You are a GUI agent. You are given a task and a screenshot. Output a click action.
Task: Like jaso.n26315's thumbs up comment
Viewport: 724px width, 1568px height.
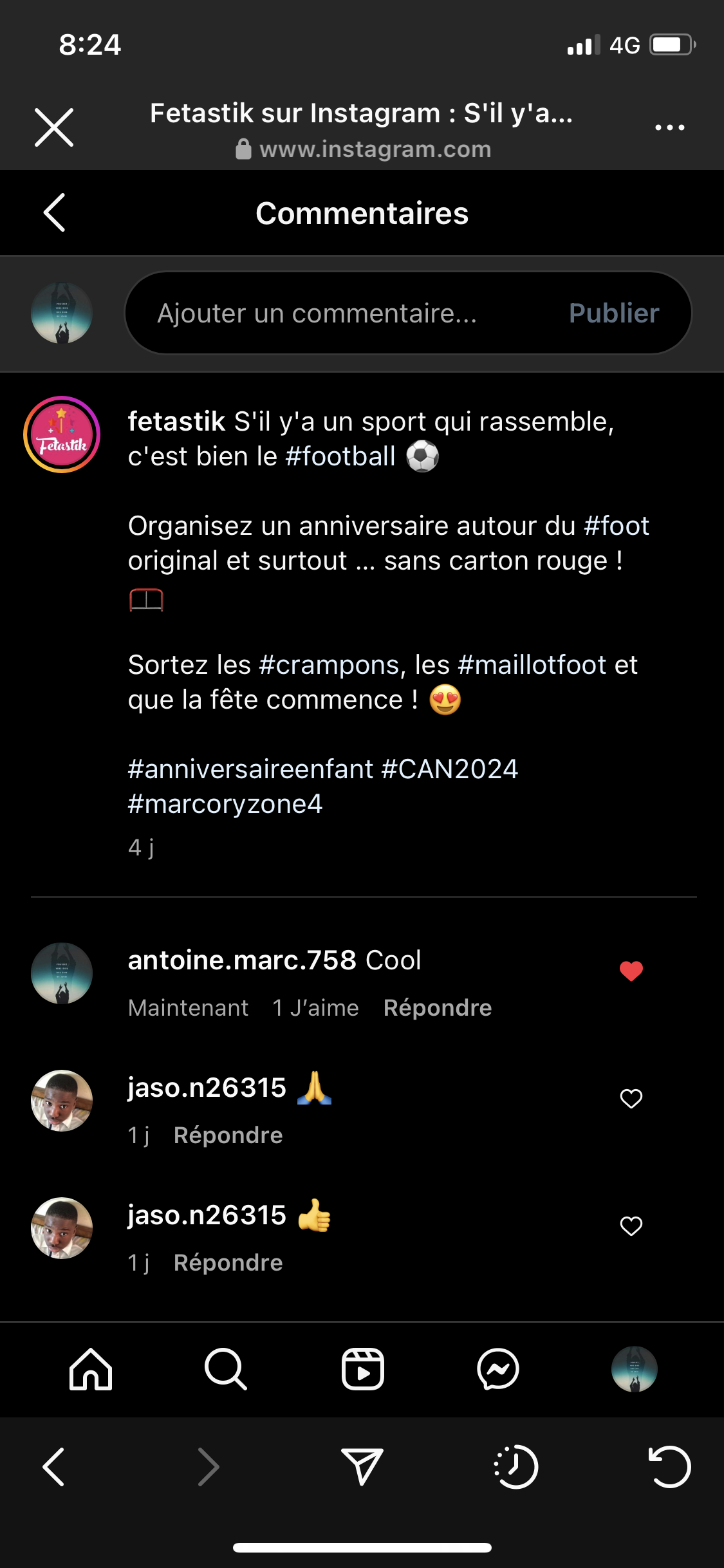tap(631, 1226)
